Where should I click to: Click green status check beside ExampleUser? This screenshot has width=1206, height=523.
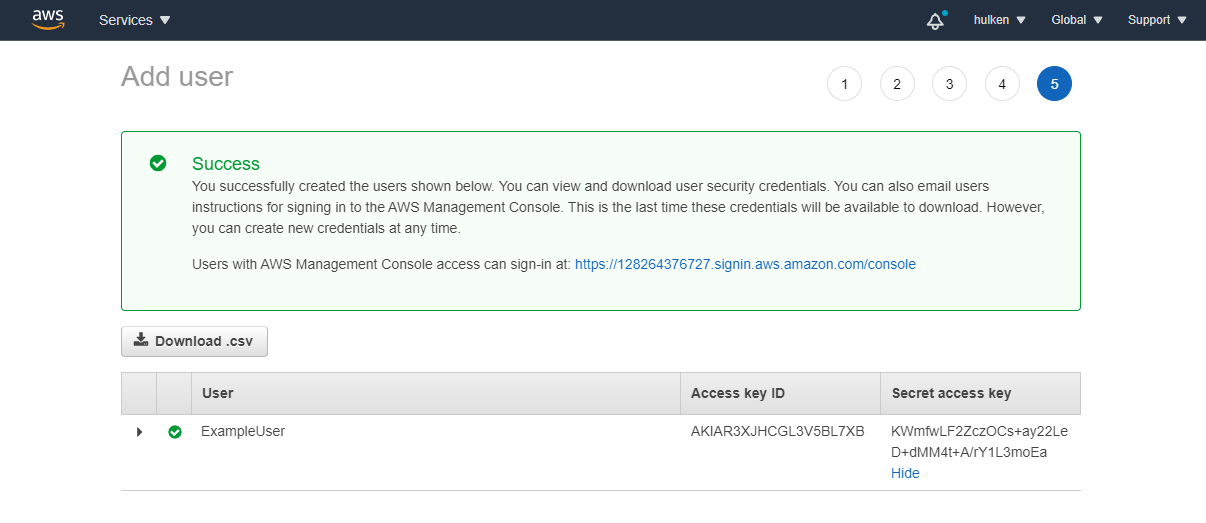click(x=175, y=432)
